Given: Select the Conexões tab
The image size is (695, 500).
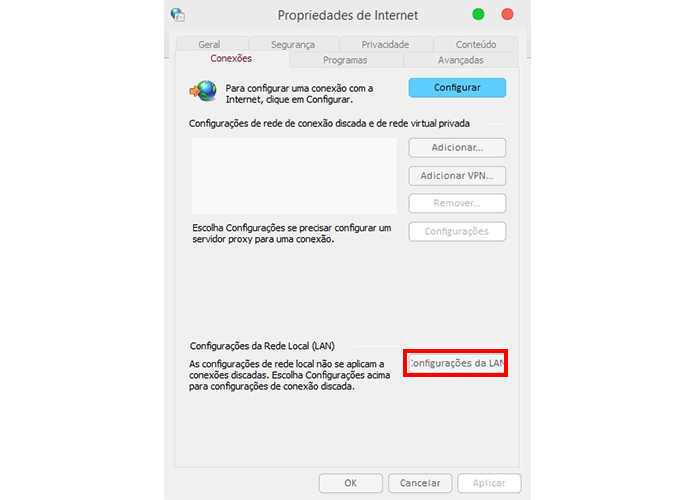Looking at the screenshot, I should click(231, 59).
